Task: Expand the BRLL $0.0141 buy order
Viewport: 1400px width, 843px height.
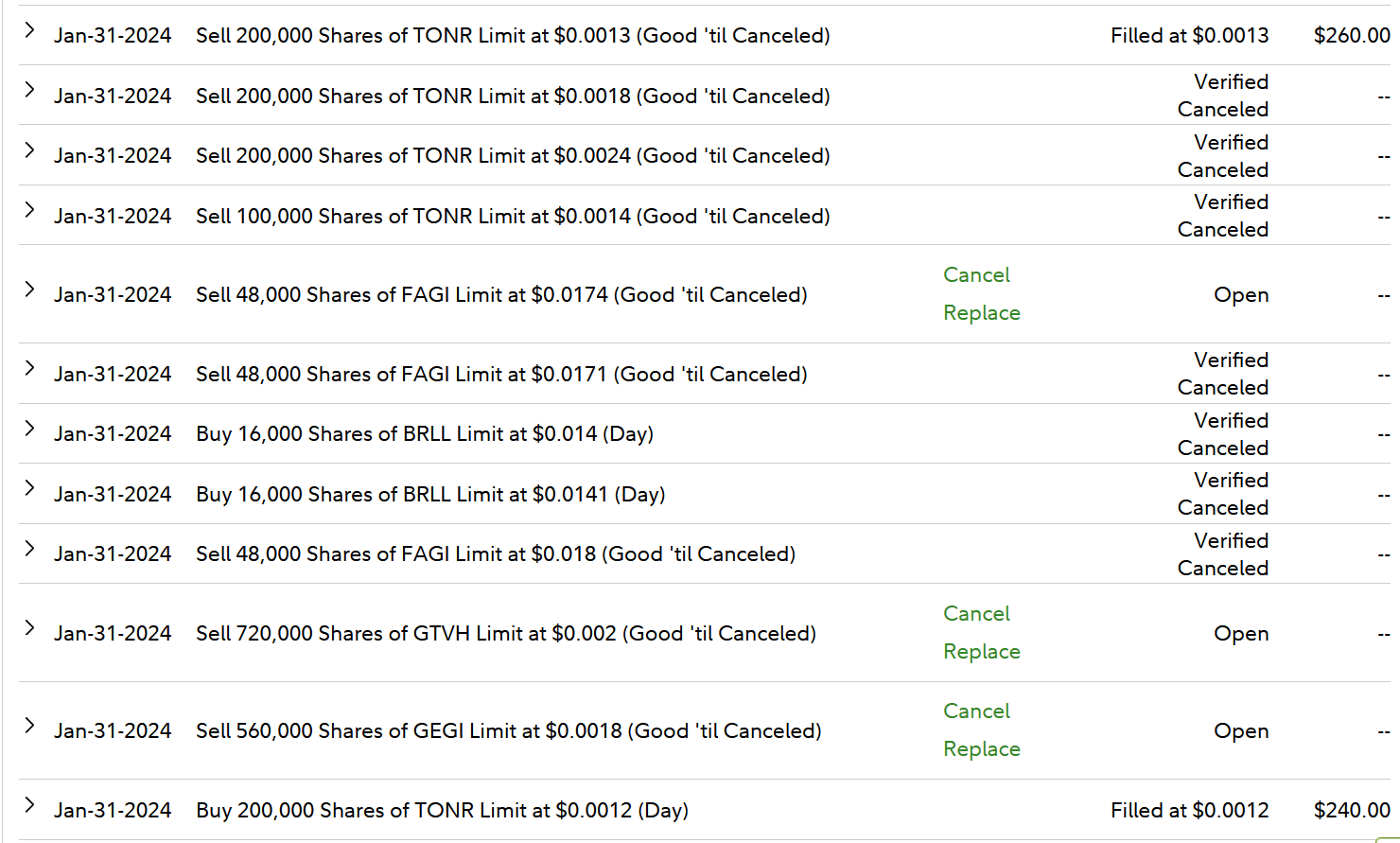Action: 29,488
